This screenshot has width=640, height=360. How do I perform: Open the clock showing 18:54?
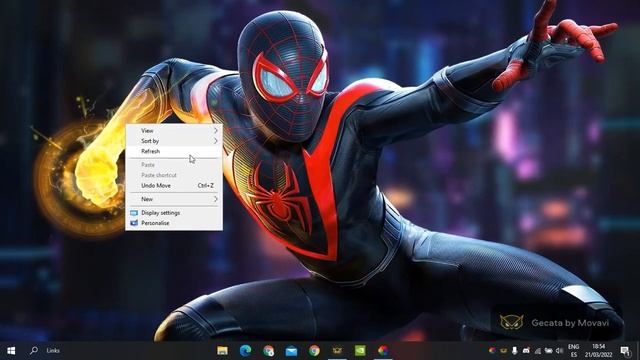(x=598, y=351)
